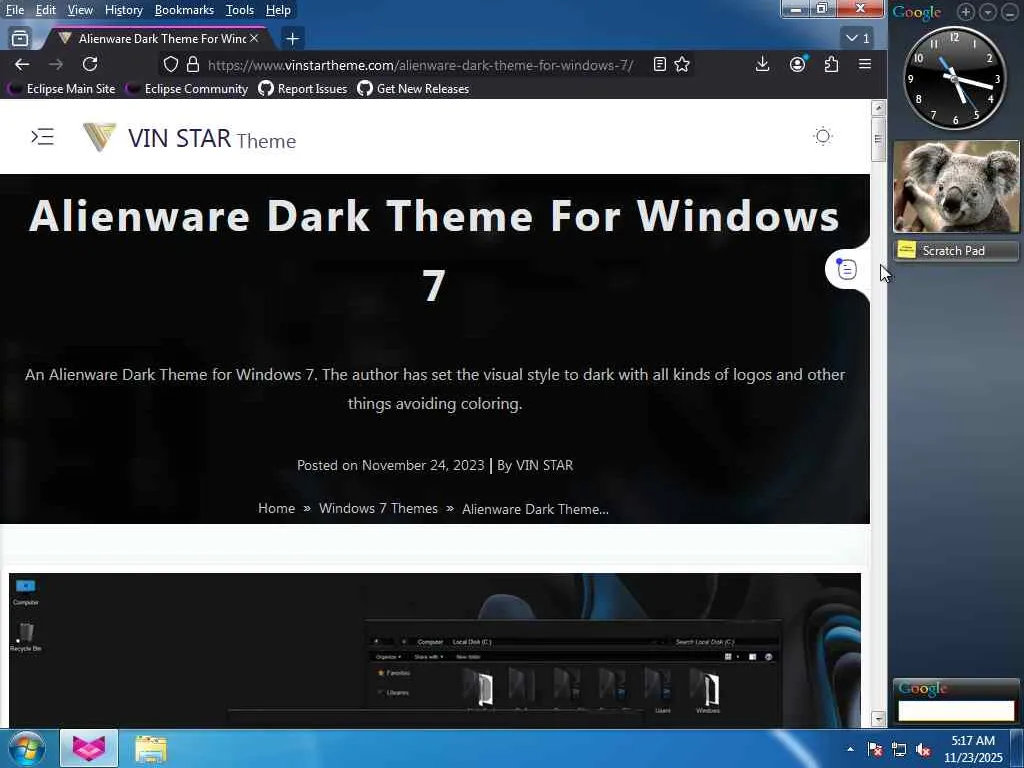Click the muted volume tray icon
1024x768 pixels.
tap(923, 750)
